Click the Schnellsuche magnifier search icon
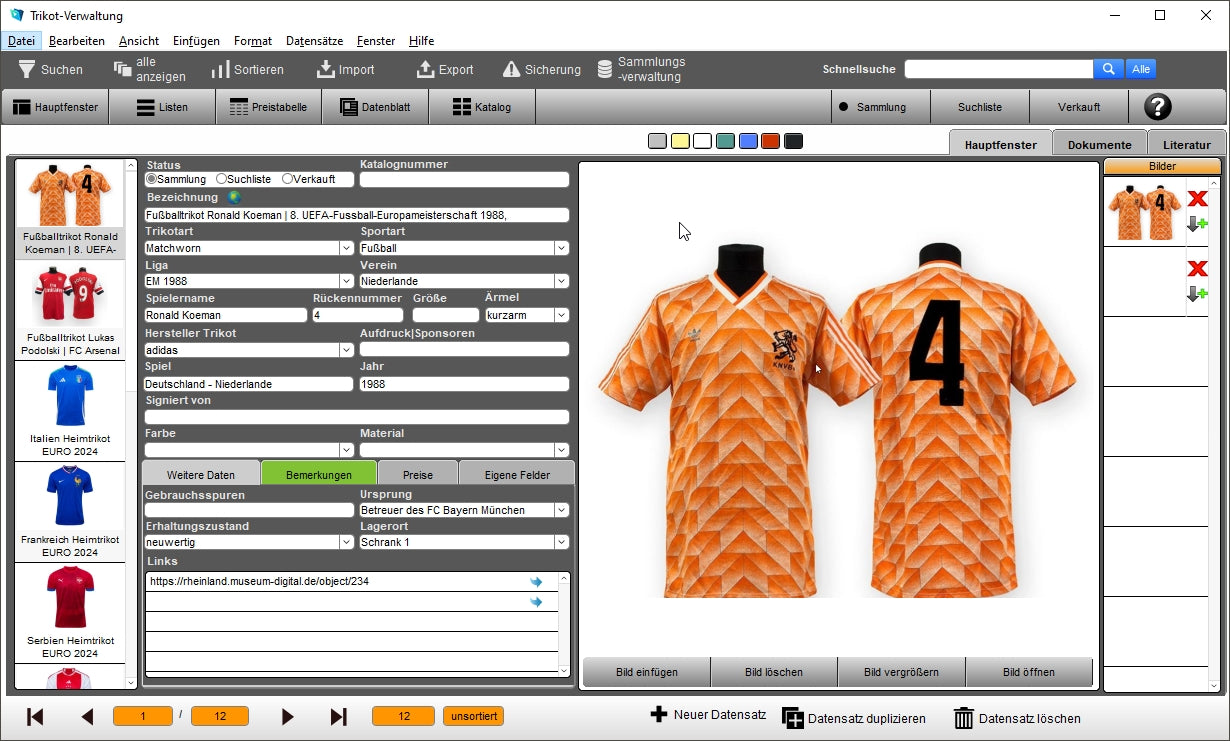The image size is (1230, 741). click(x=1108, y=69)
